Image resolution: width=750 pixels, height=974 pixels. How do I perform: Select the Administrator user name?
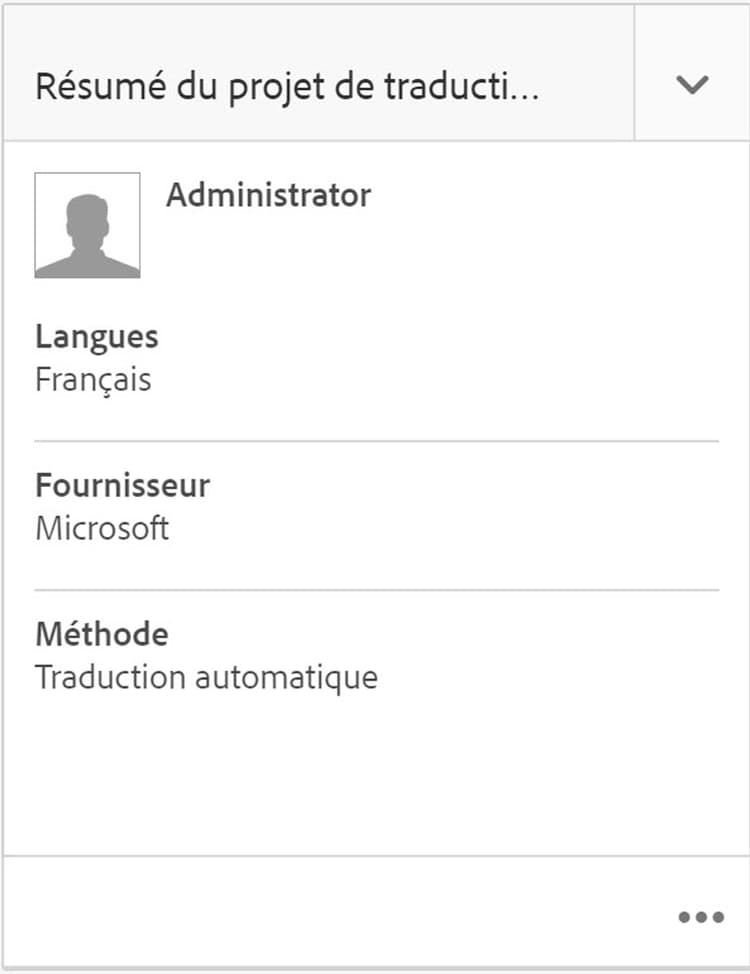(x=268, y=195)
